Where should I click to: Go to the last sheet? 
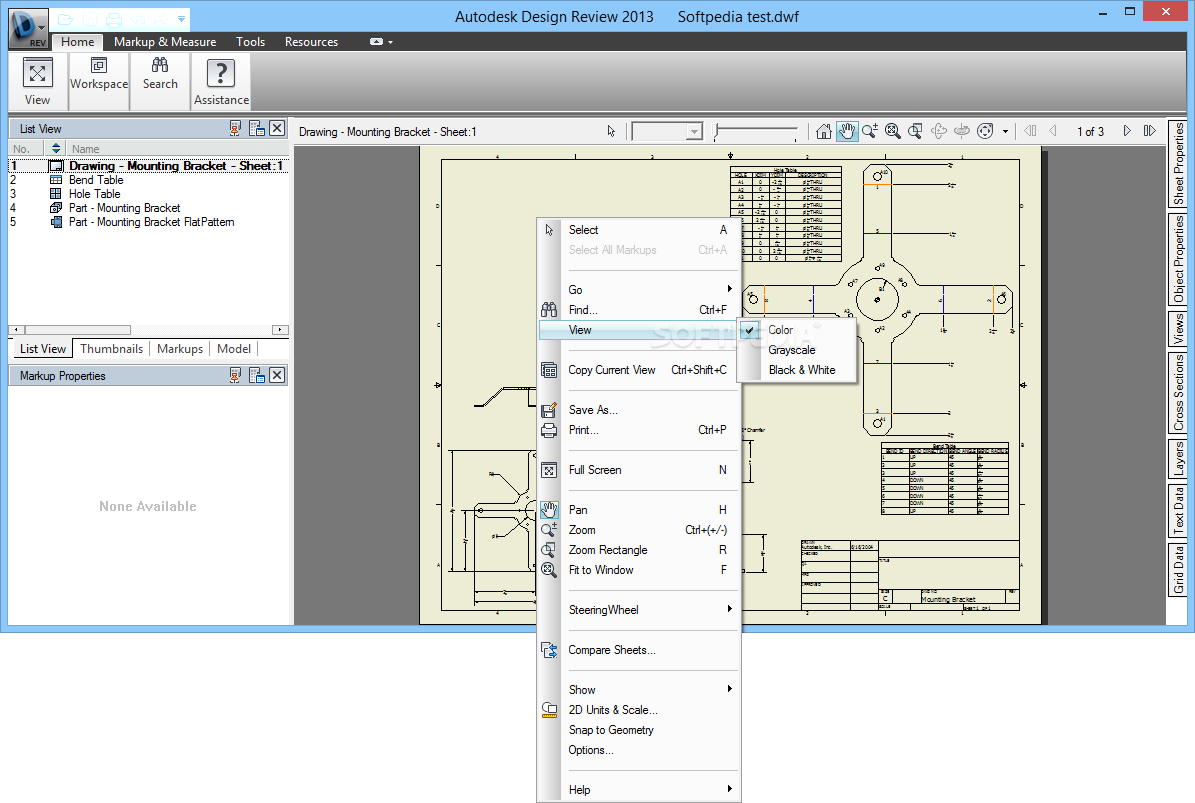pos(1149,131)
